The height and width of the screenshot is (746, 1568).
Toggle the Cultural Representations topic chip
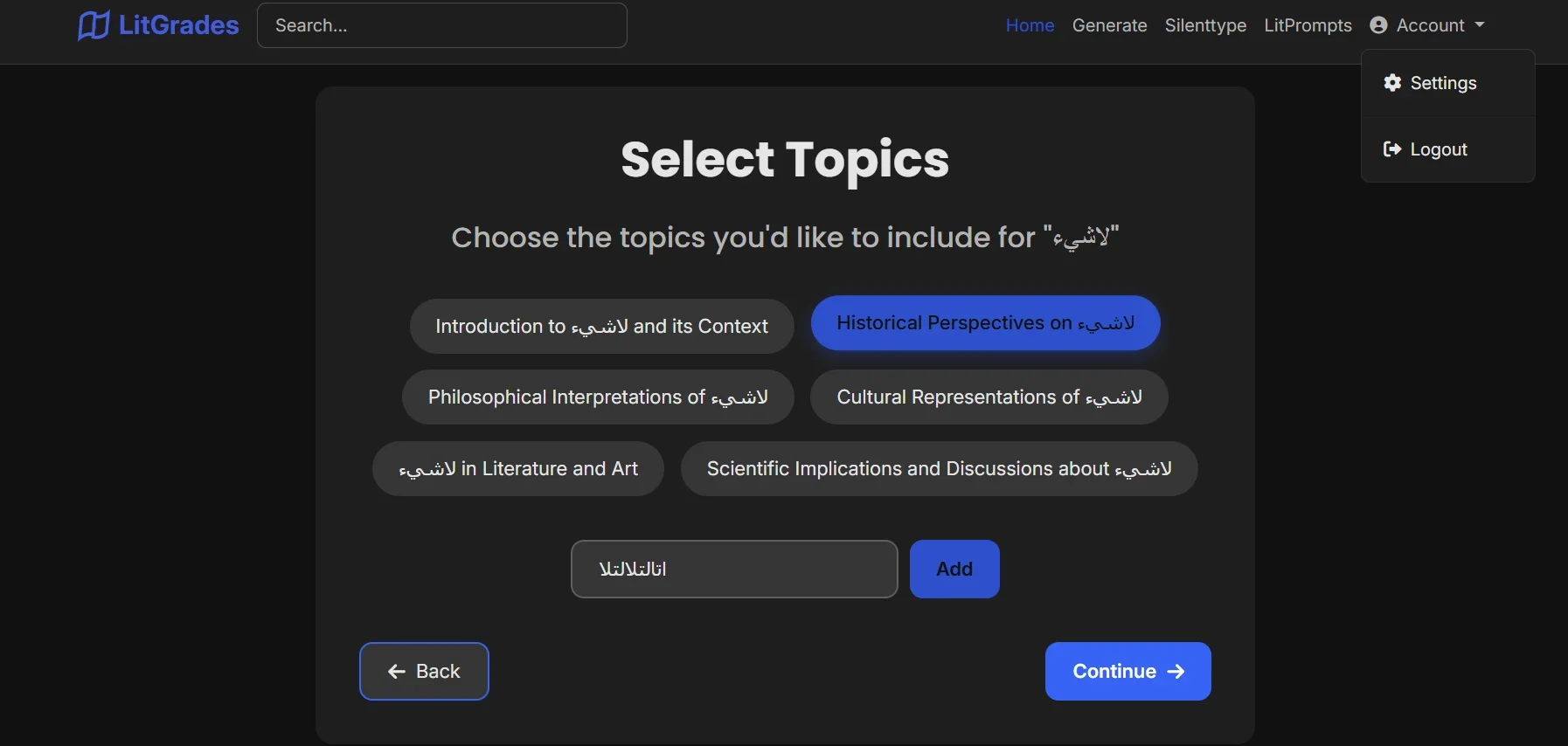989,397
